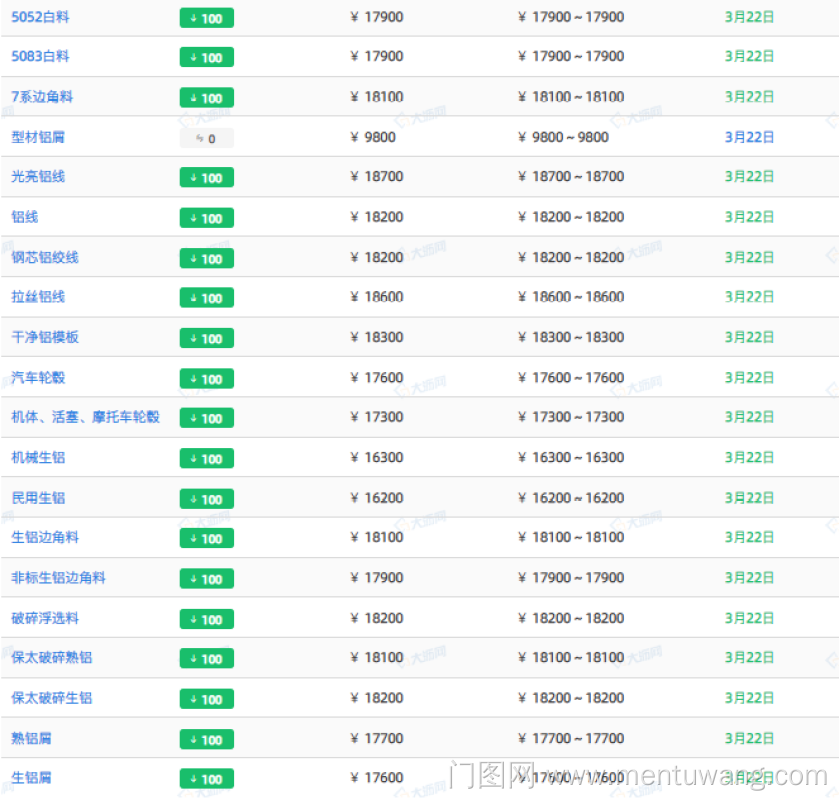Open the 机体、活塞、摩托车轮毂 link
The width and height of the screenshot is (839, 800).
pyautogui.click(x=85, y=417)
